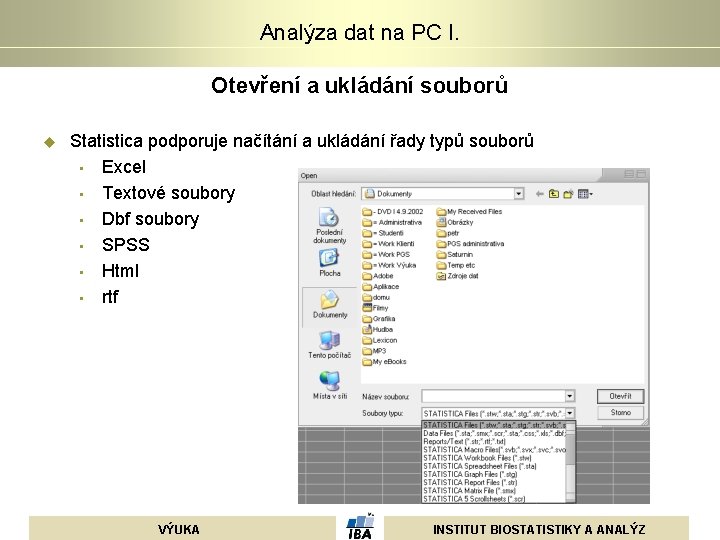Select the Filmy folder
Viewport: 720px width, 540px height.
click(x=376, y=308)
